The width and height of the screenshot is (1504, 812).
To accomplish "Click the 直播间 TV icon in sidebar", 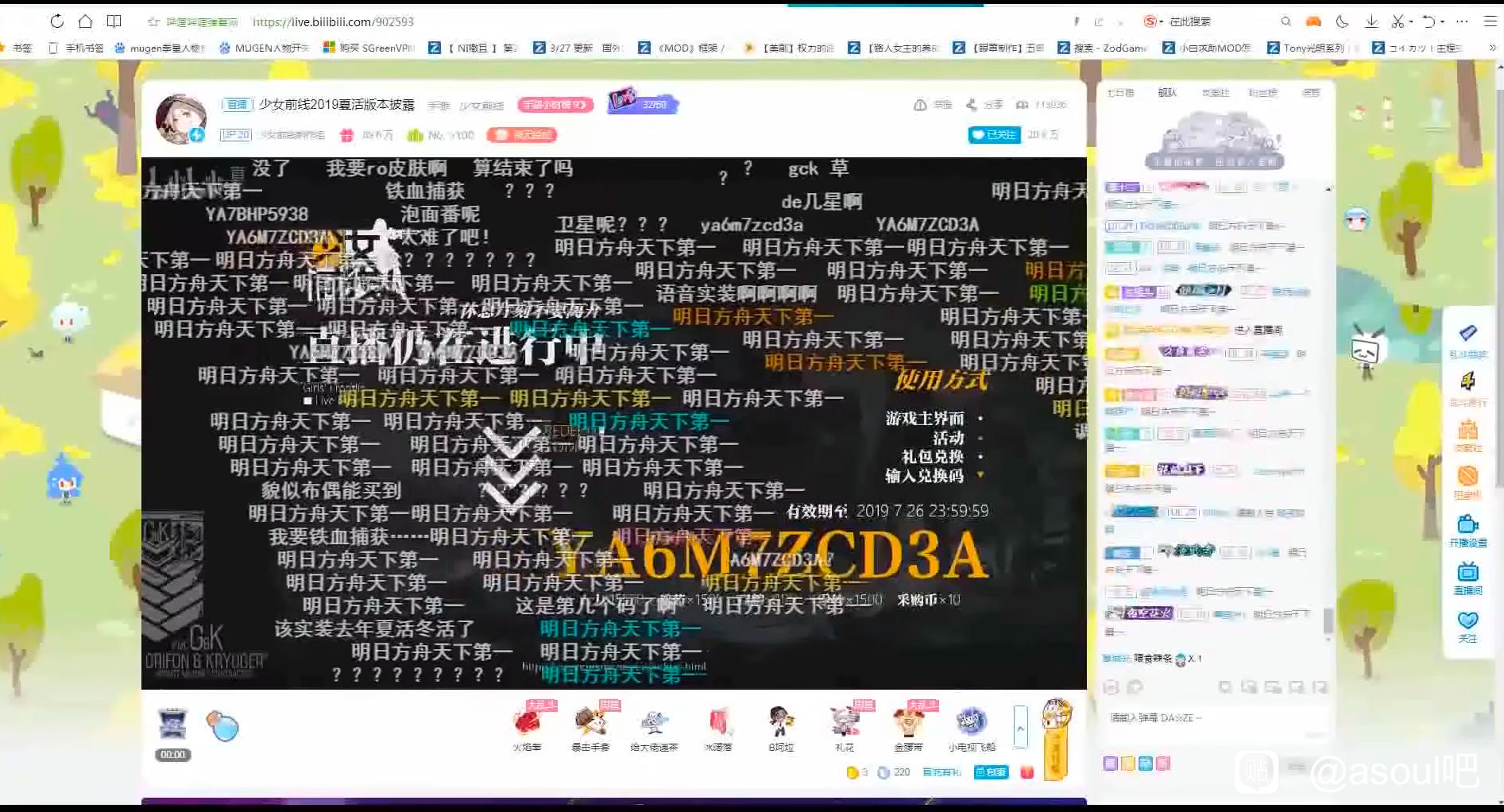I will click(x=1467, y=573).
